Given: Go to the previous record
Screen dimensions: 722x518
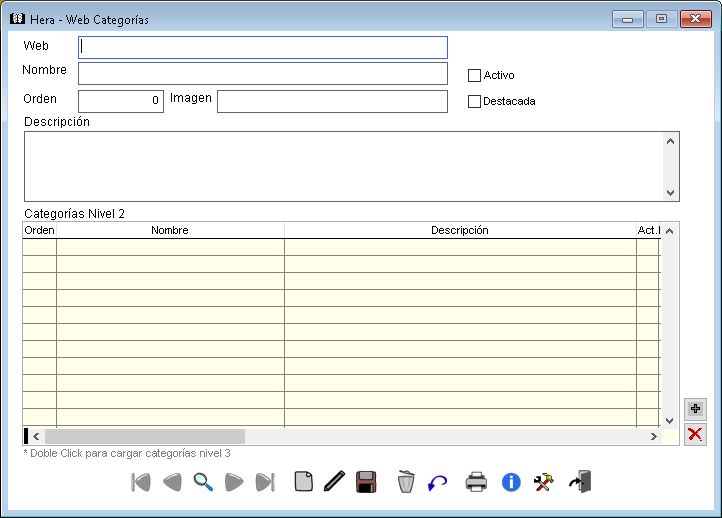Looking at the screenshot, I should (x=172, y=482).
